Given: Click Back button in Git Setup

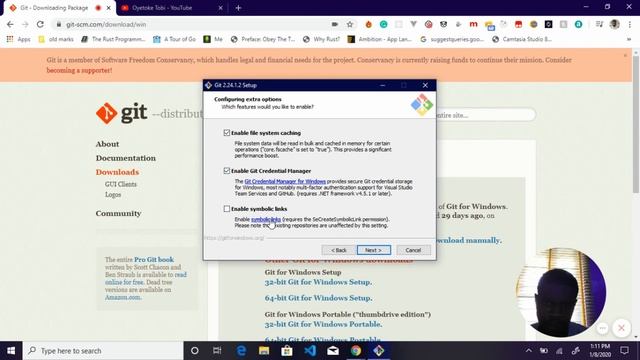Looking at the screenshot, I should [338, 250].
